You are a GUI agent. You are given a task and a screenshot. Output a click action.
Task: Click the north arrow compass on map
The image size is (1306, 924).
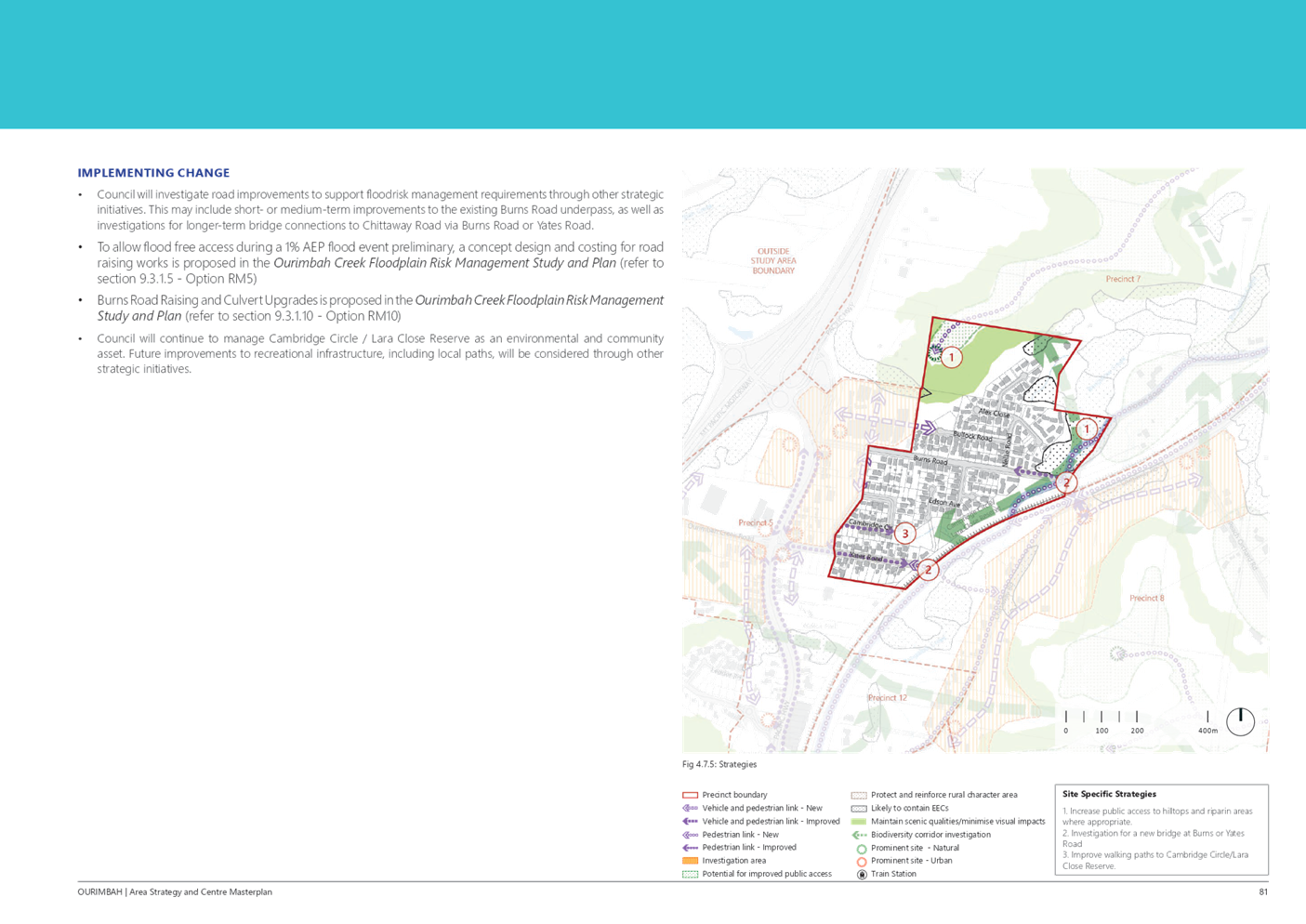click(1240, 721)
